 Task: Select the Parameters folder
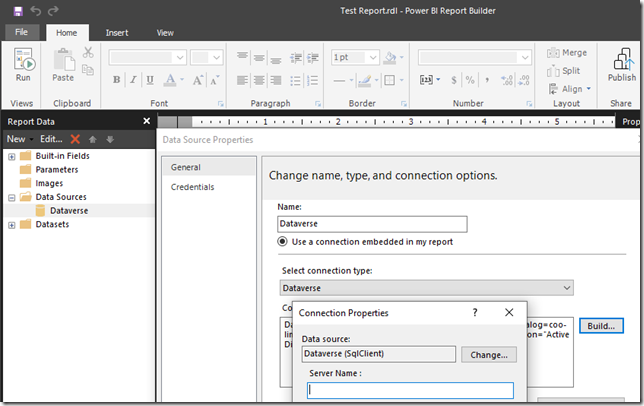57,170
